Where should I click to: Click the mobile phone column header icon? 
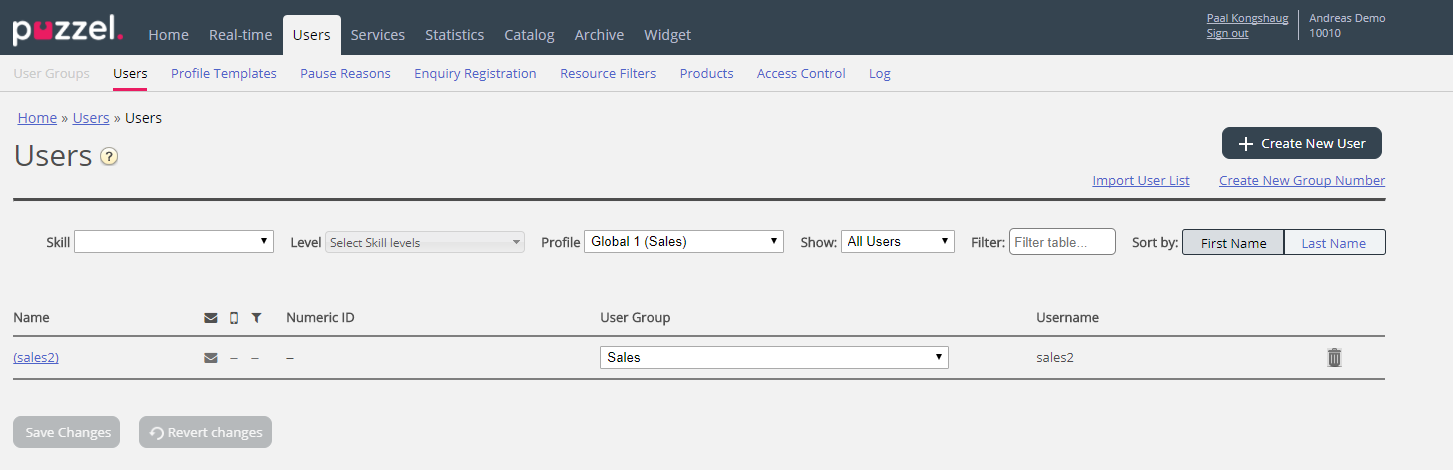(x=234, y=318)
